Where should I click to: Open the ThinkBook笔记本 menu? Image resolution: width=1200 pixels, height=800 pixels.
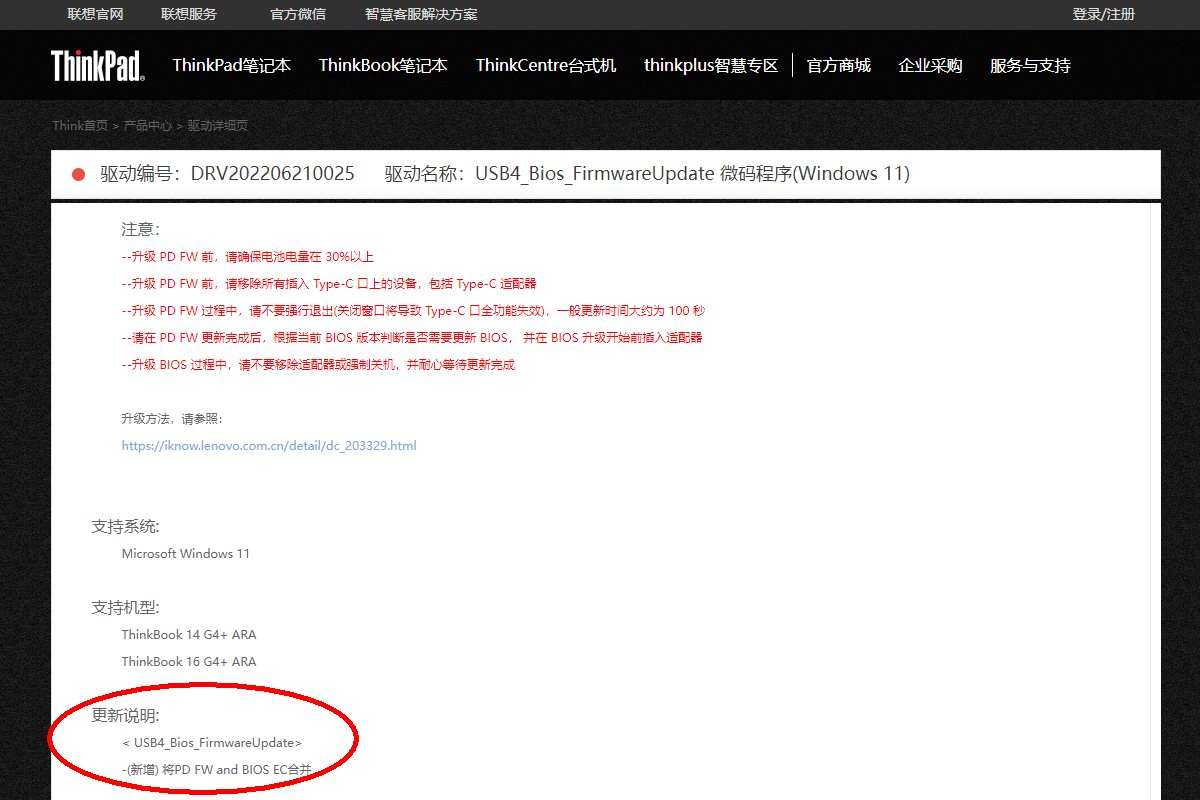tap(383, 65)
